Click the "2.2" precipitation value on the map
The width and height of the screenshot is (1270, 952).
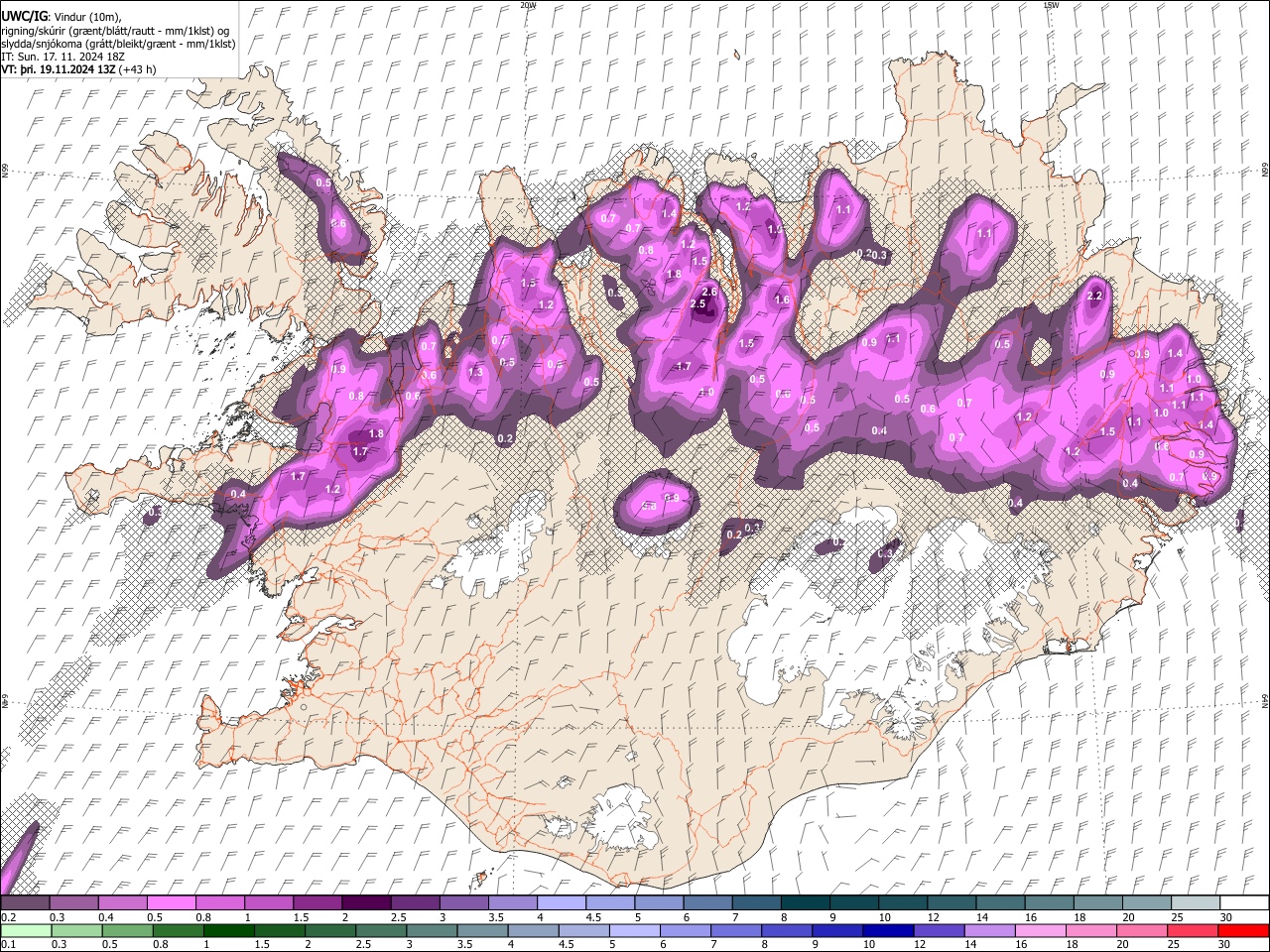(x=1095, y=296)
